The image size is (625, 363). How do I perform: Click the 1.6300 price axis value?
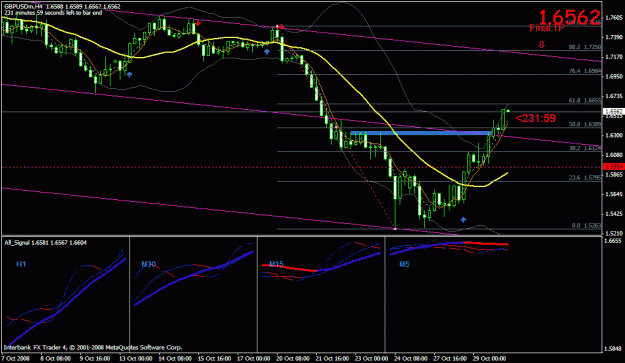[x=614, y=135]
